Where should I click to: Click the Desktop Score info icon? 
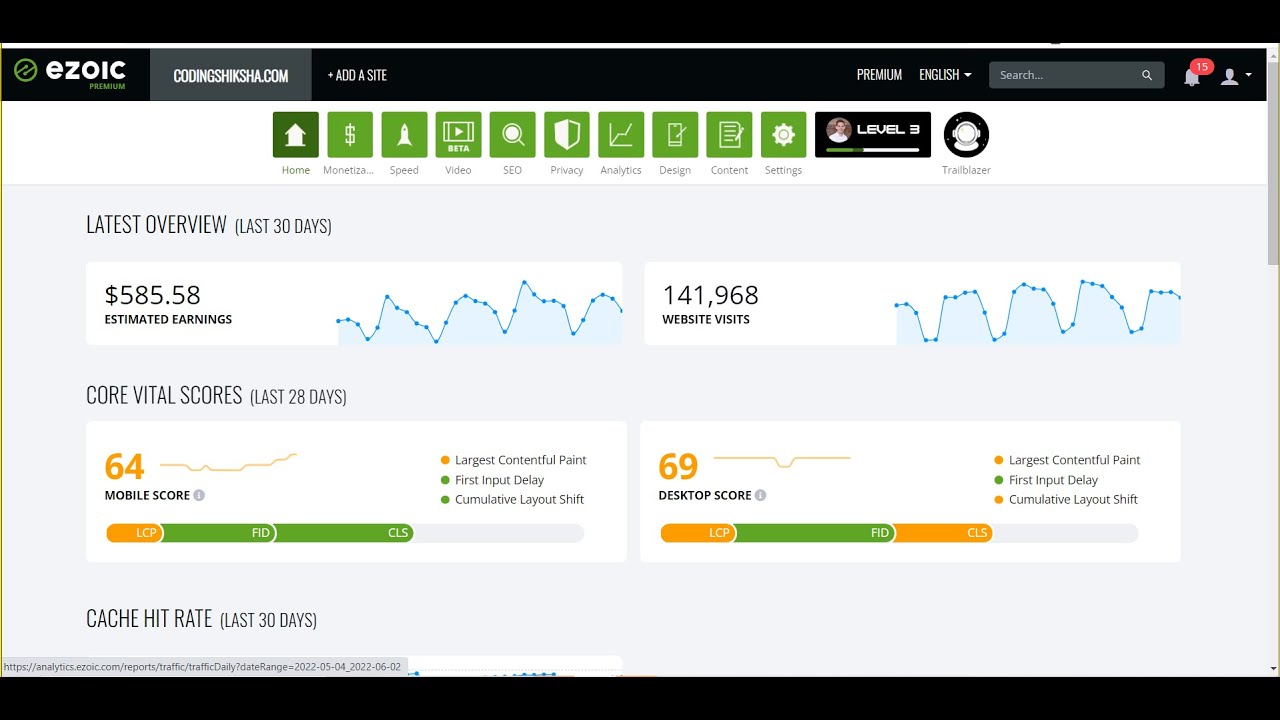760,496
